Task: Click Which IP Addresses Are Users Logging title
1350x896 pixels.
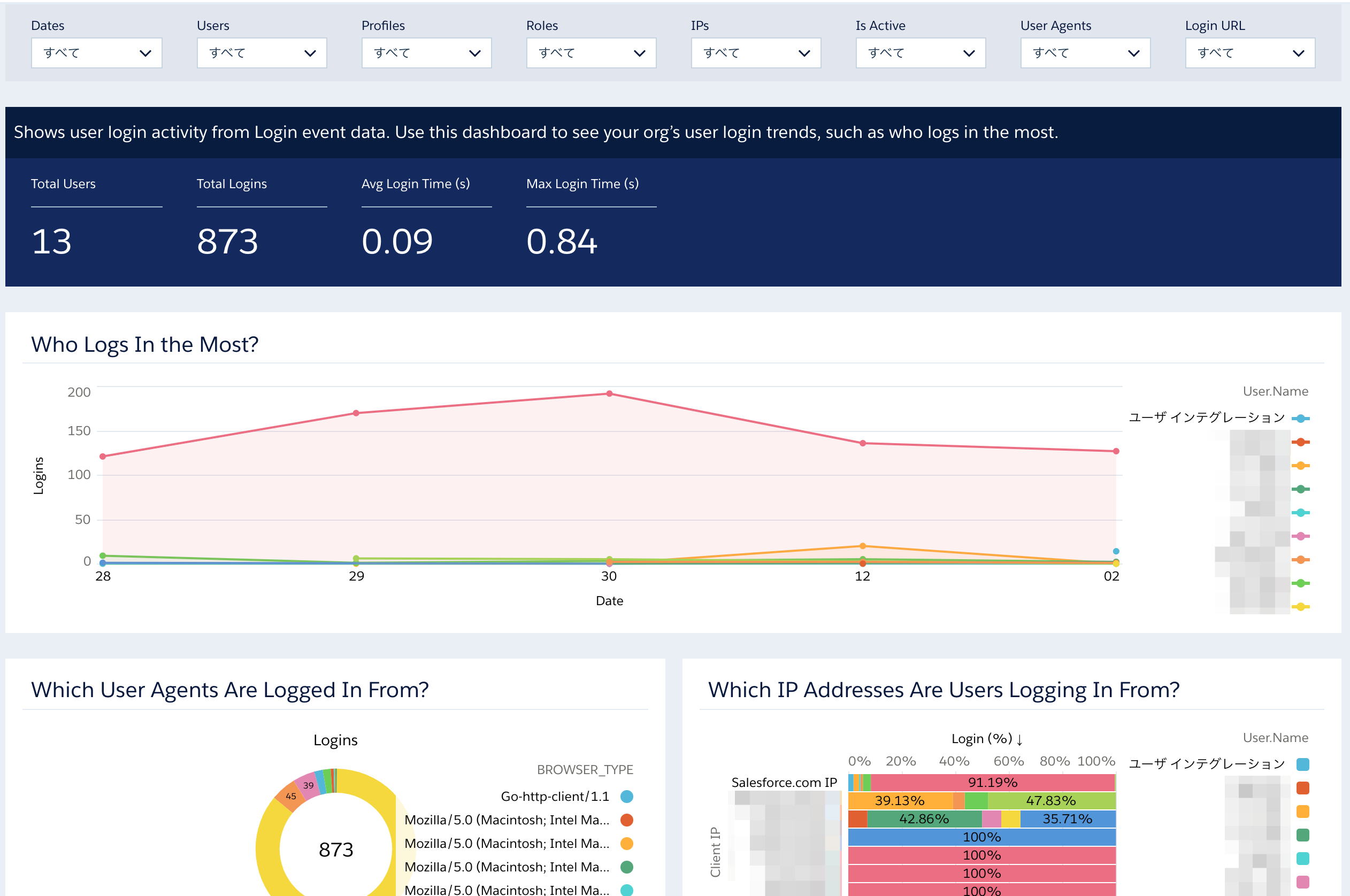Action: click(x=944, y=690)
